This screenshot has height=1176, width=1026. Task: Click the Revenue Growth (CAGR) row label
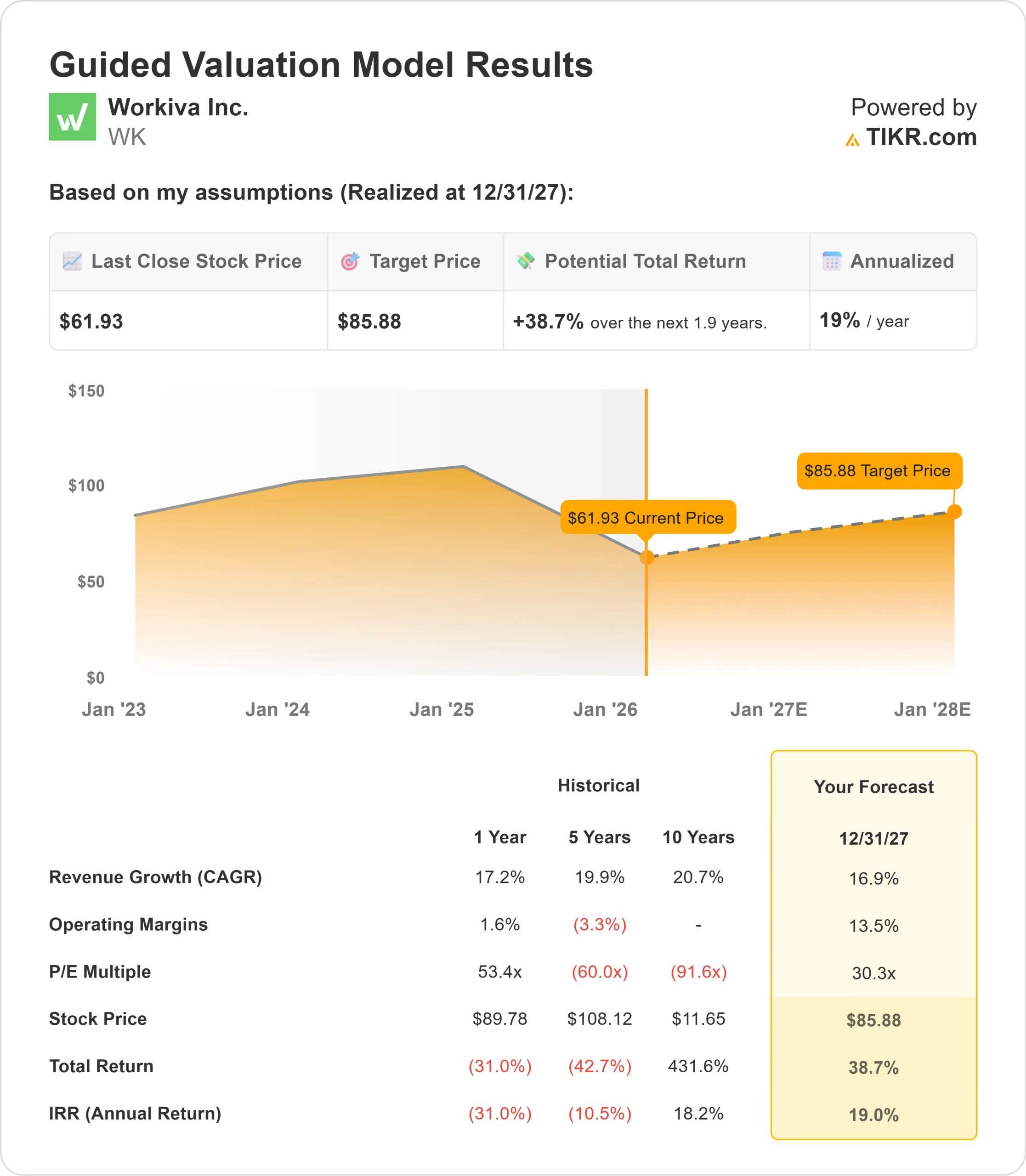155,876
